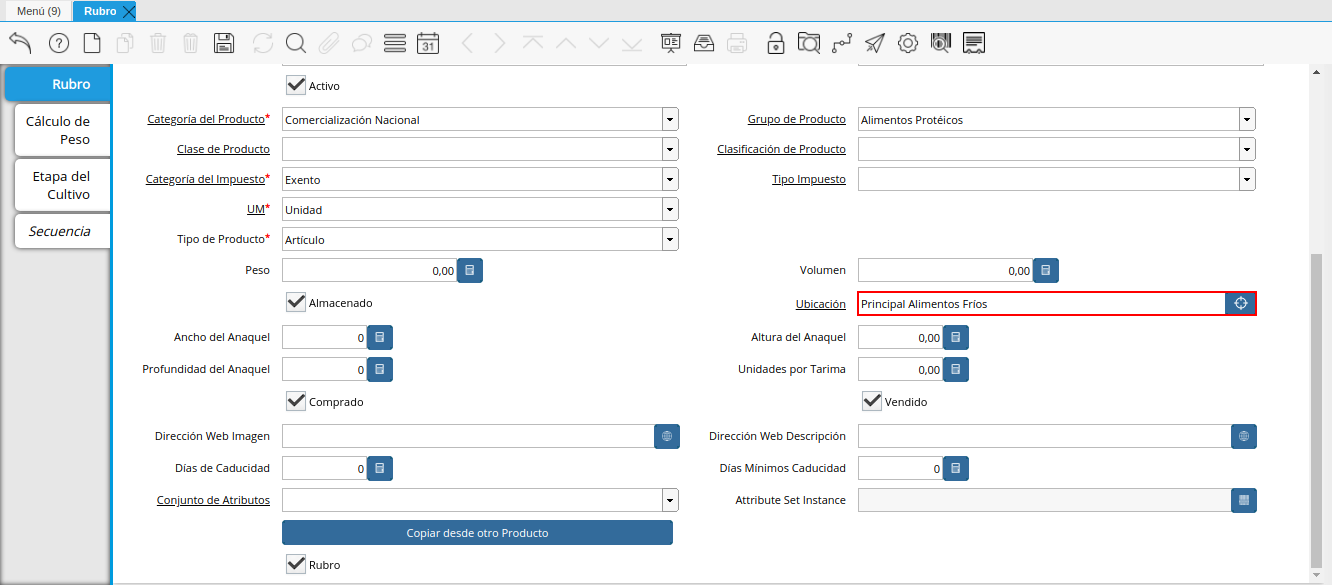This screenshot has height=585, width=1332.
Task: Open the Attribute Set Instance button
Action: pyautogui.click(x=1244, y=500)
